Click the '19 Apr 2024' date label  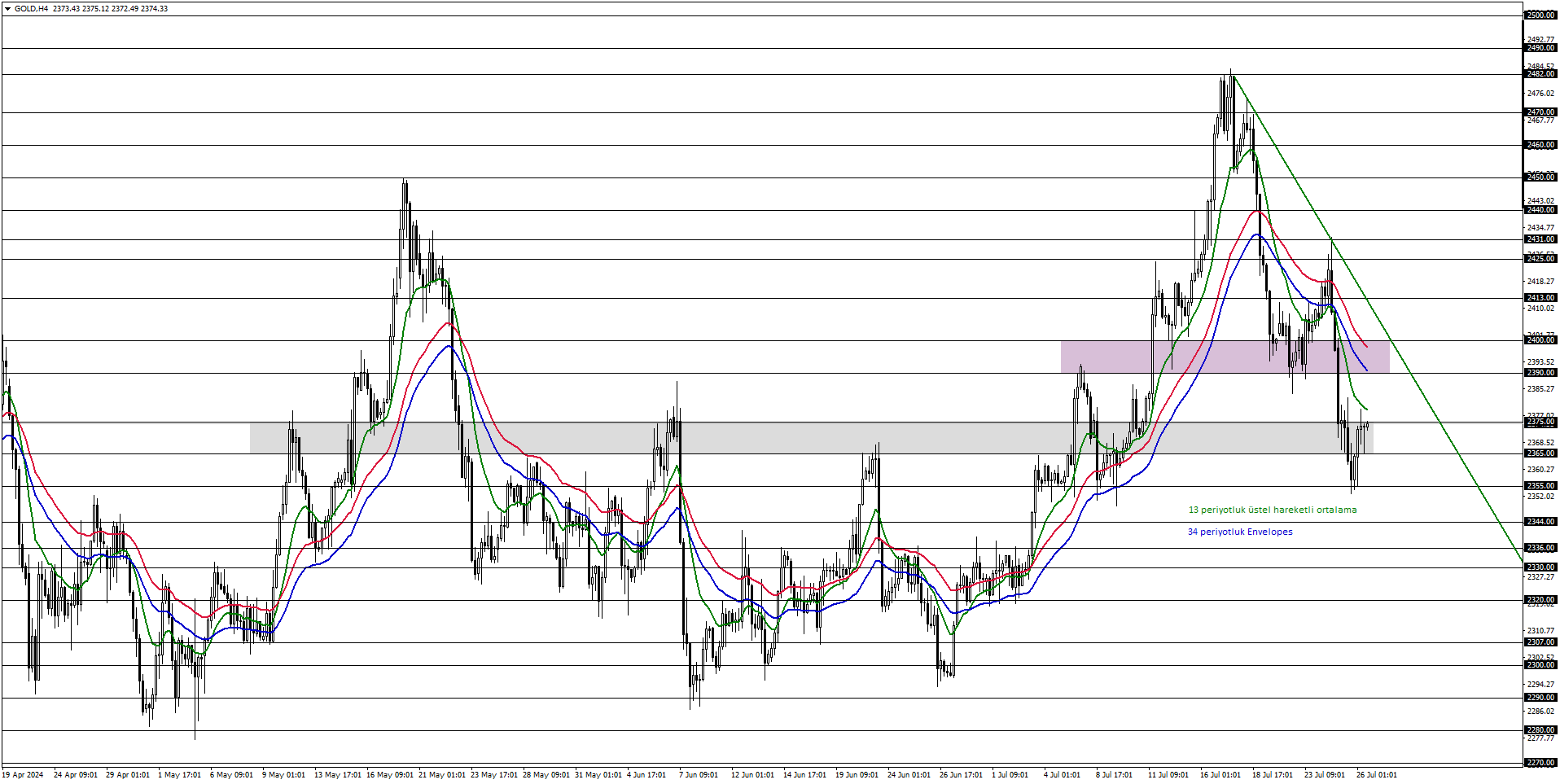click(x=24, y=775)
